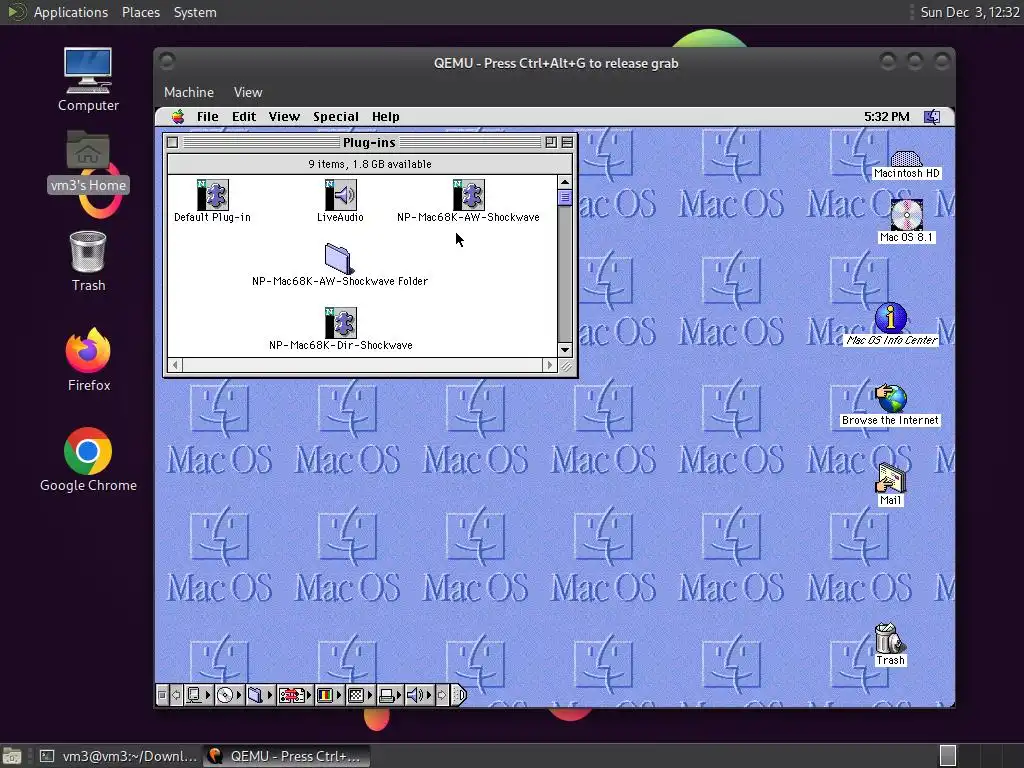Open the QEMU Machine menu

(x=189, y=92)
